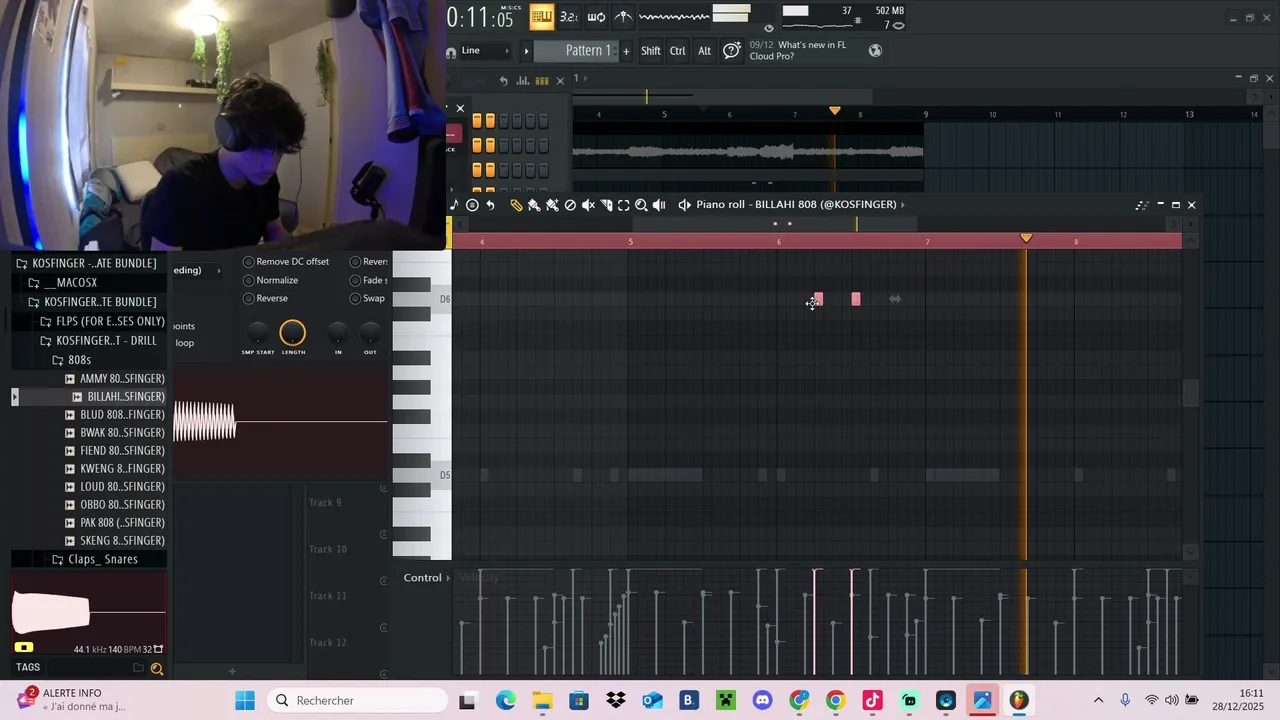
Task: Toggle the typing keyboard to piano icon
Action: click(542, 16)
